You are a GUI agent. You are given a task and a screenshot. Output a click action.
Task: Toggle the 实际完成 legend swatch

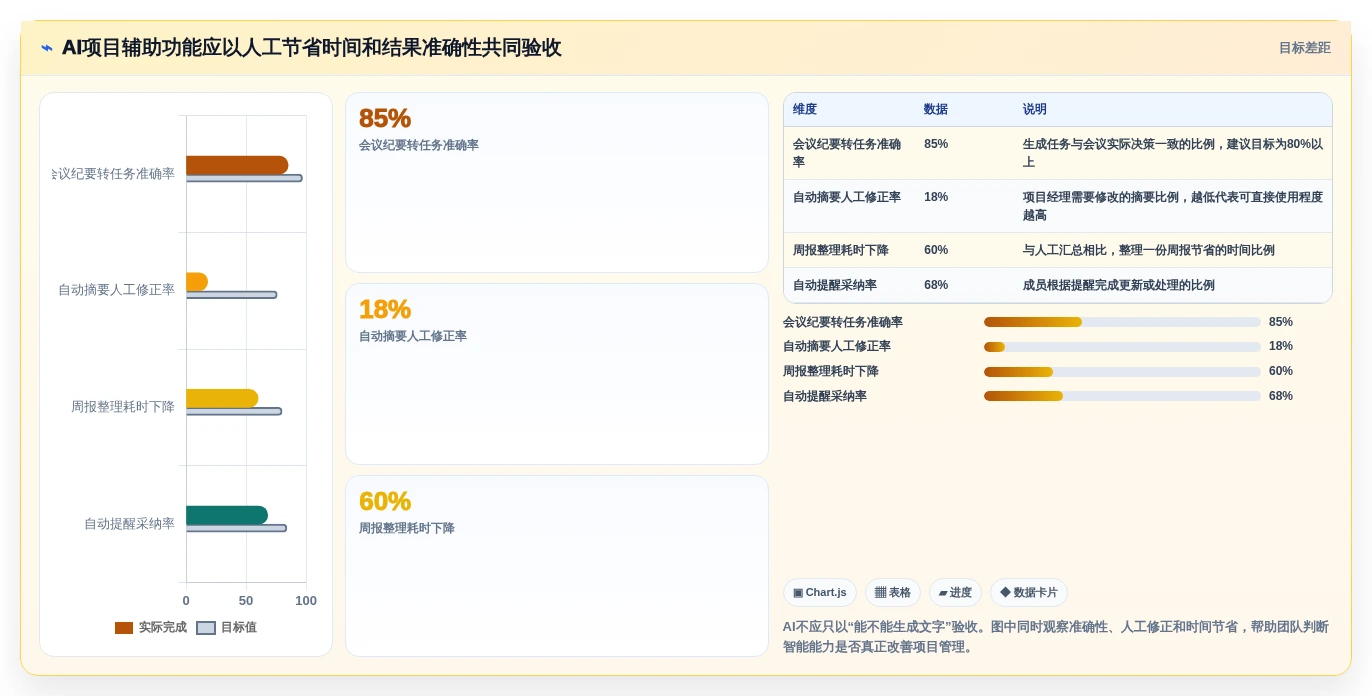click(x=124, y=628)
